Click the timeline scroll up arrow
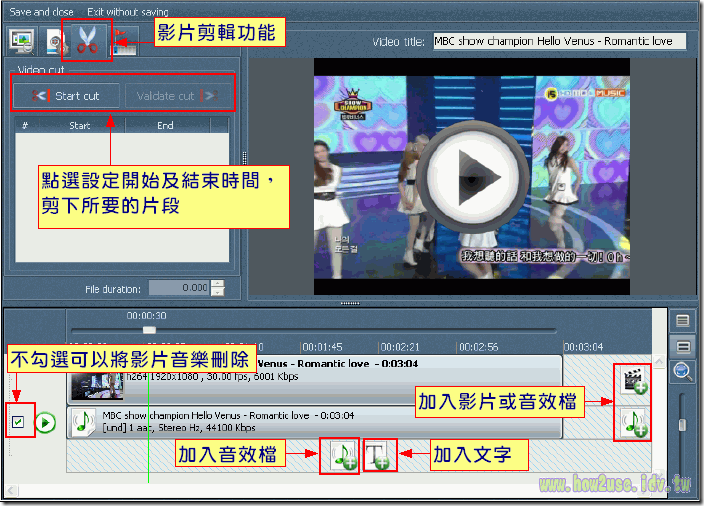The height and width of the screenshot is (506, 704). [x=659, y=361]
